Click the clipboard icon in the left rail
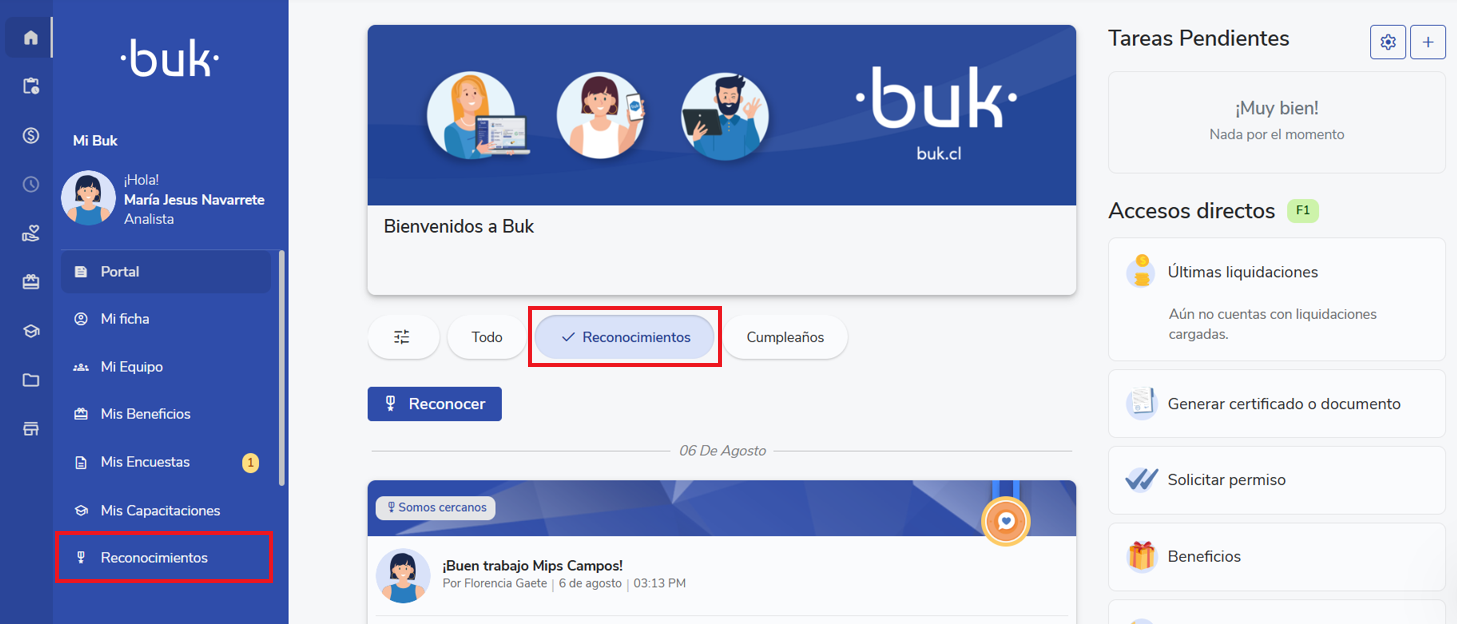 coord(30,86)
